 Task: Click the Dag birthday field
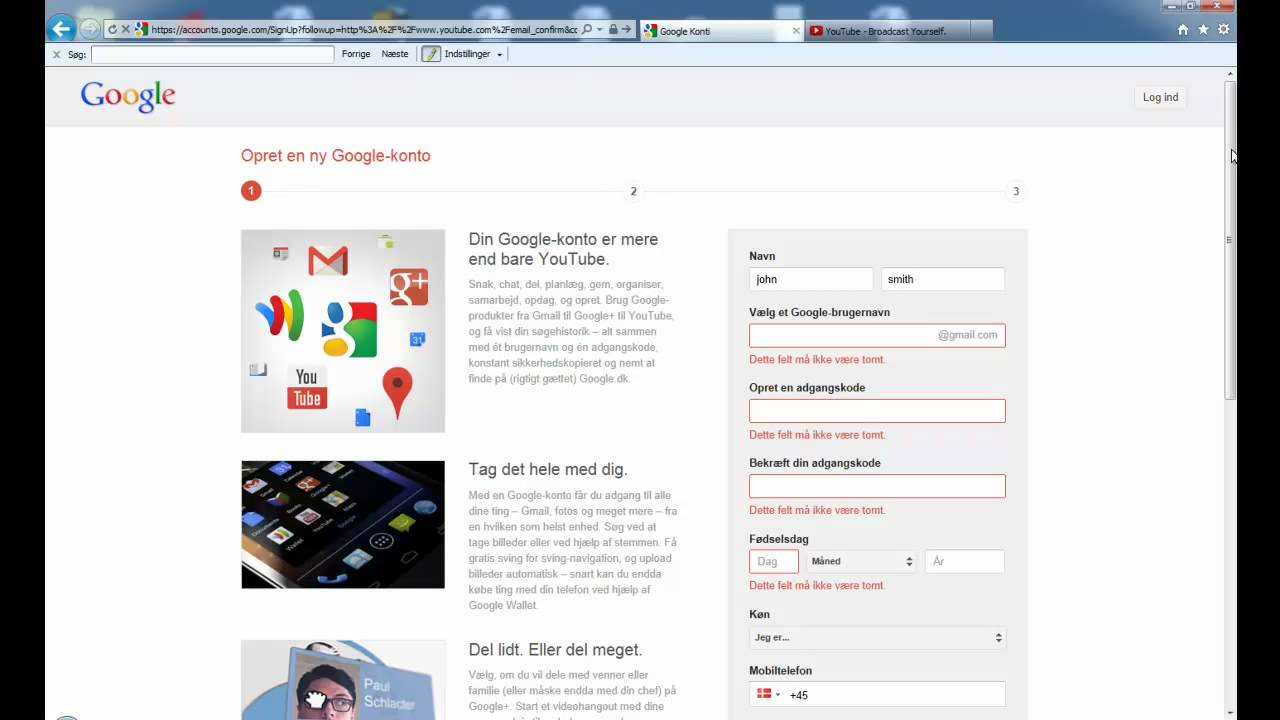(x=774, y=561)
